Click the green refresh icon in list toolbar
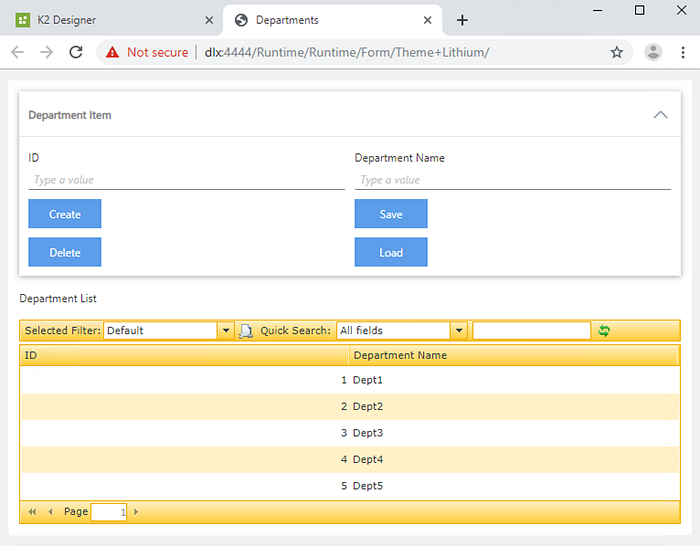Screen dimensions: 700x546 coord(604,331)
